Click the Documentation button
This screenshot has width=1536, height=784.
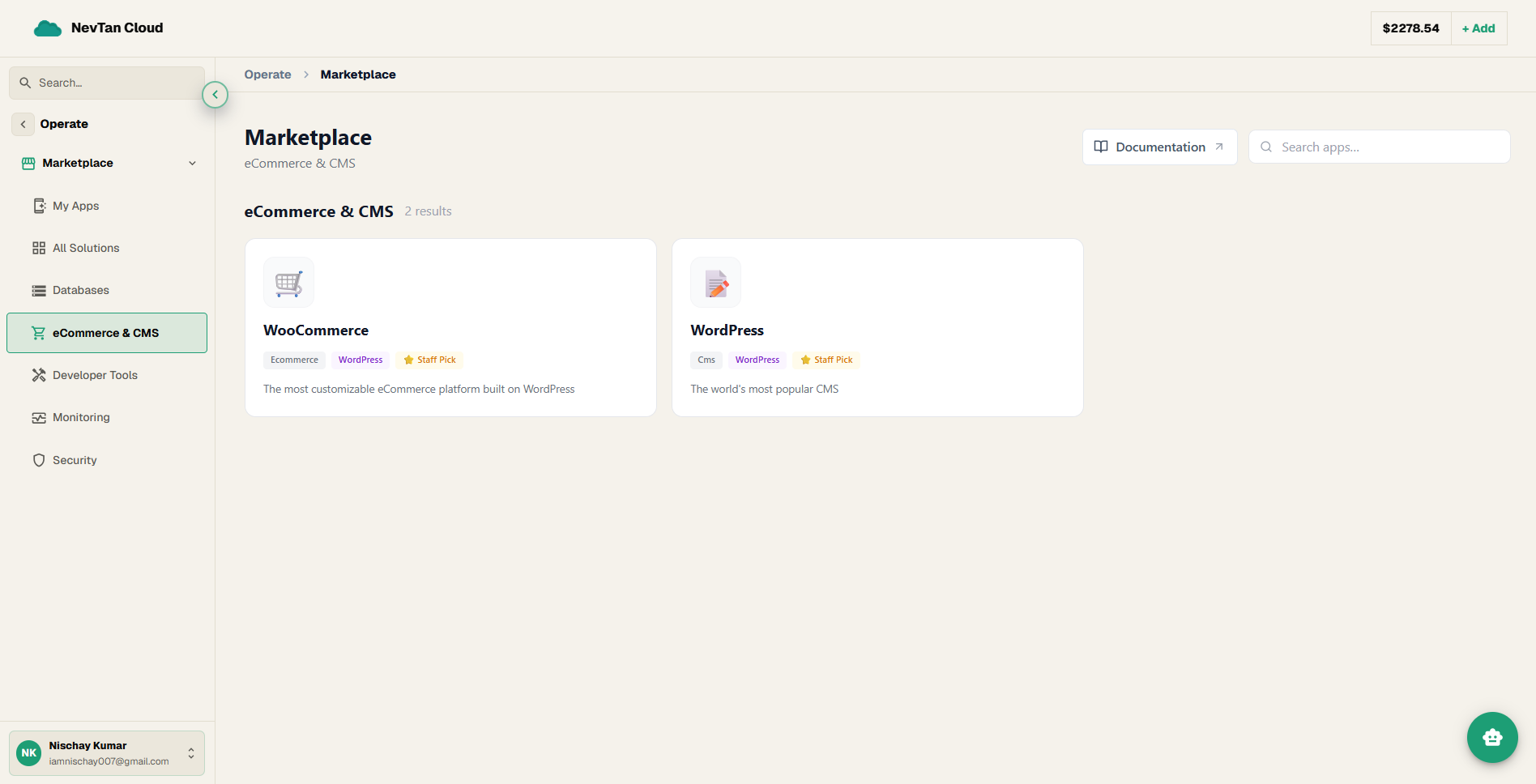pyautogui.click(x=1159, y=147)
